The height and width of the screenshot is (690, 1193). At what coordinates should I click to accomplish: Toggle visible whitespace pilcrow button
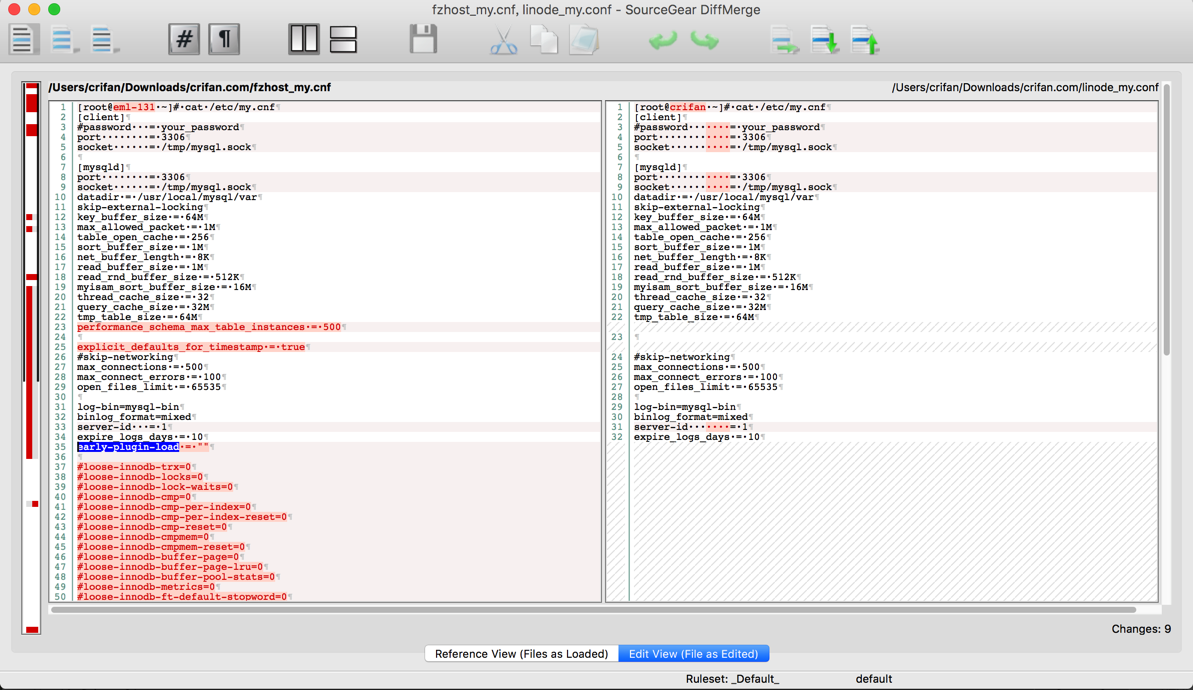click(224, 39)
